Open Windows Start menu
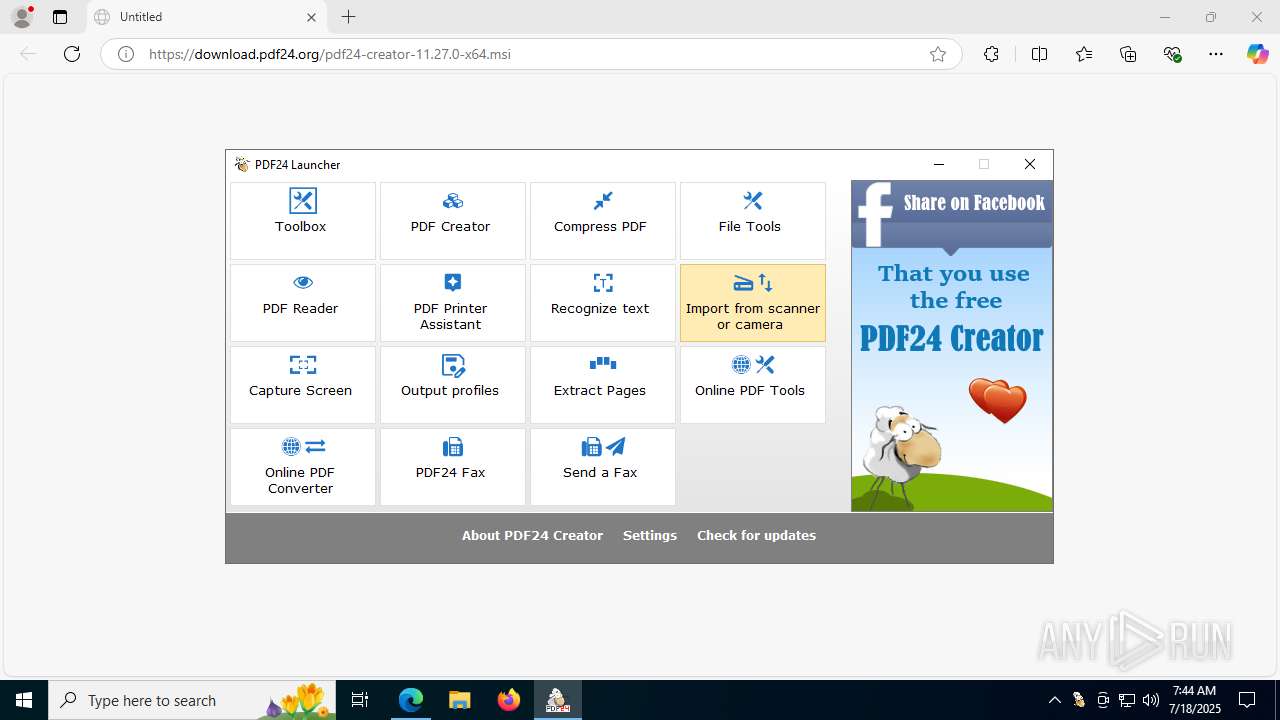The height and width of the screenshot is (720, 1280). point(24,700)
